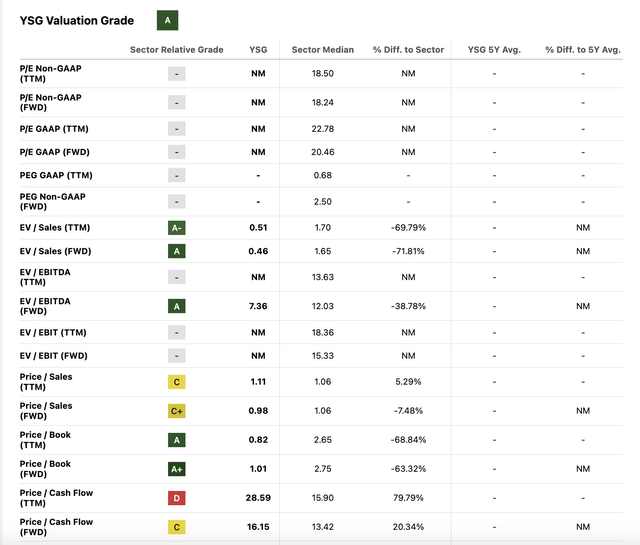Screen dimensions: 640x545
Task: Select the EV / Sales (FWD) row label
Action: click(56, 251)
